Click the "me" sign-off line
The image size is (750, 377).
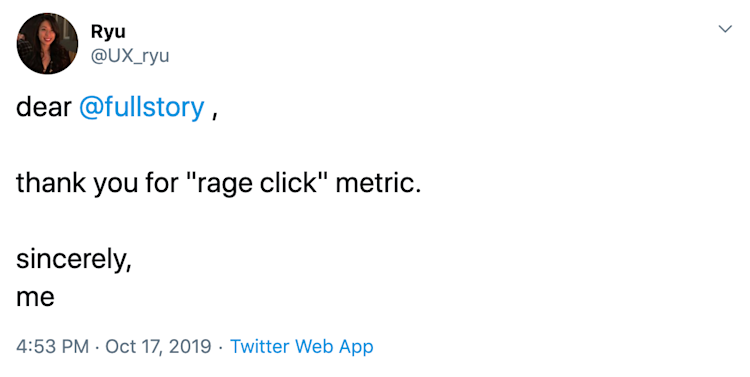click(x=35, y=298)
